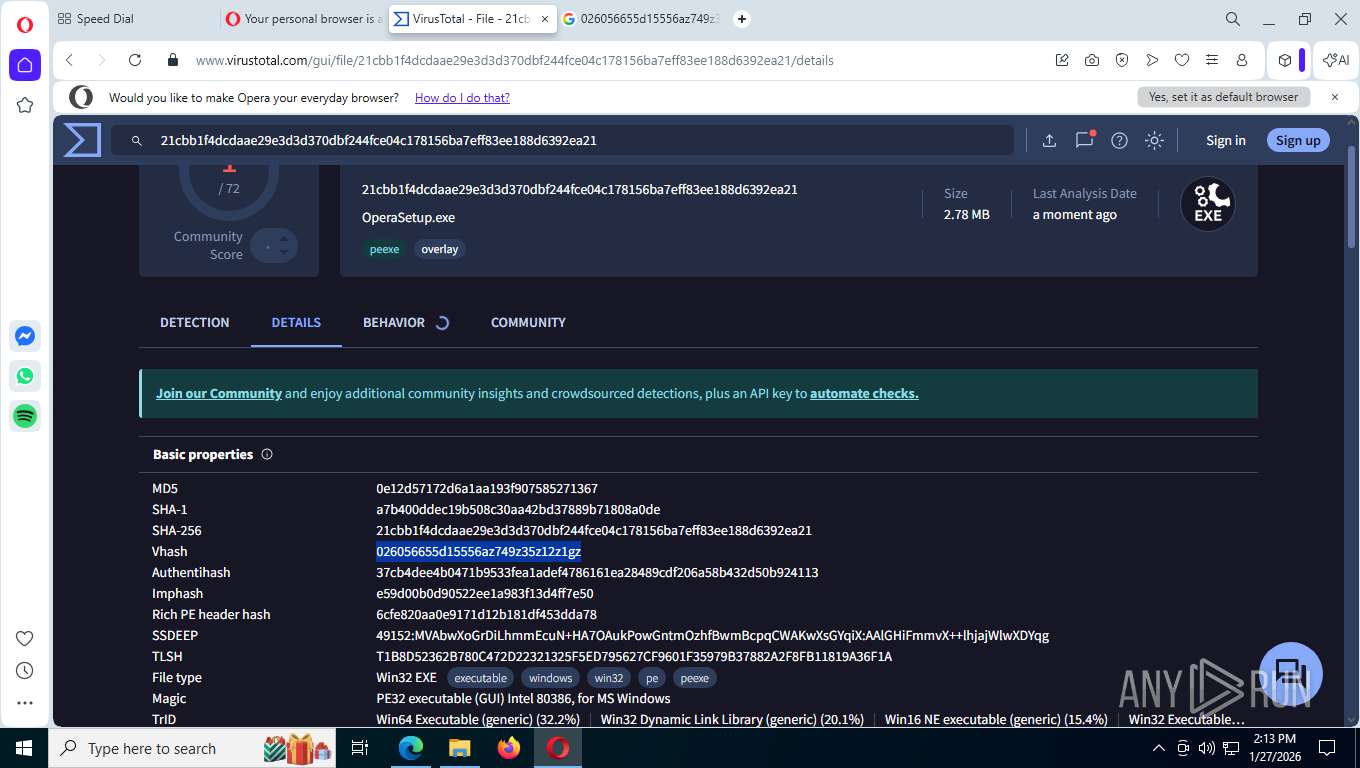1360x768 pixels.
Task: Click Yes, set it as default browser
Action: (1223, 97)
